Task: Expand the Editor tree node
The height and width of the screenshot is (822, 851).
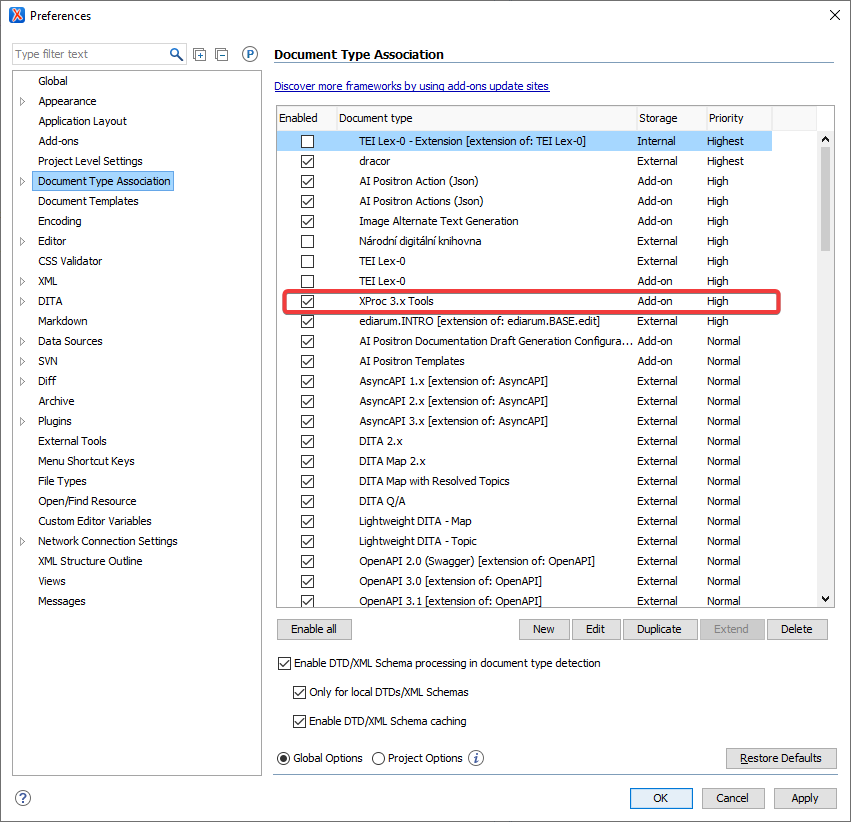Action: [x=22, y=241]
